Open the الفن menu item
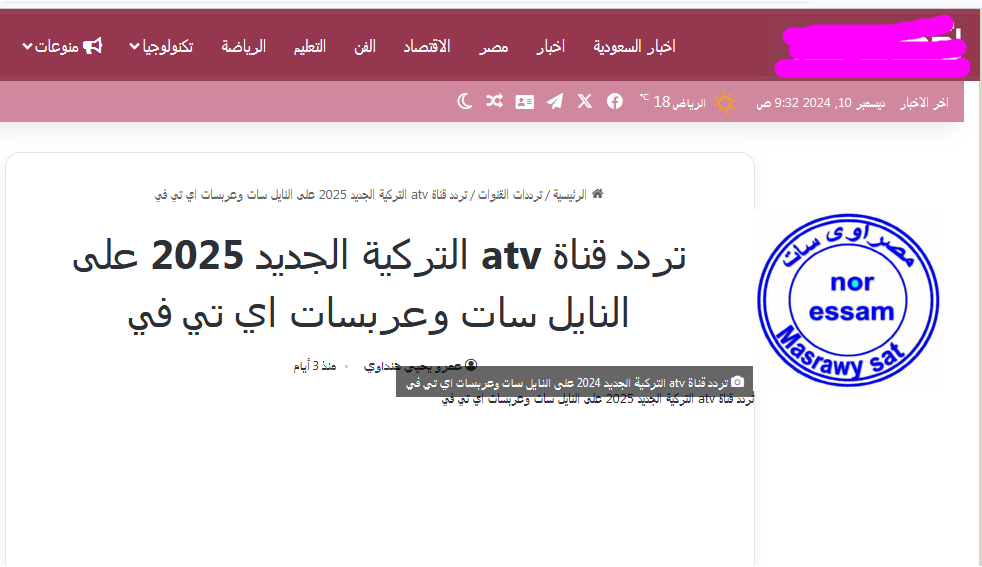Viewport: 982px width, 567px height. (365, 46)
